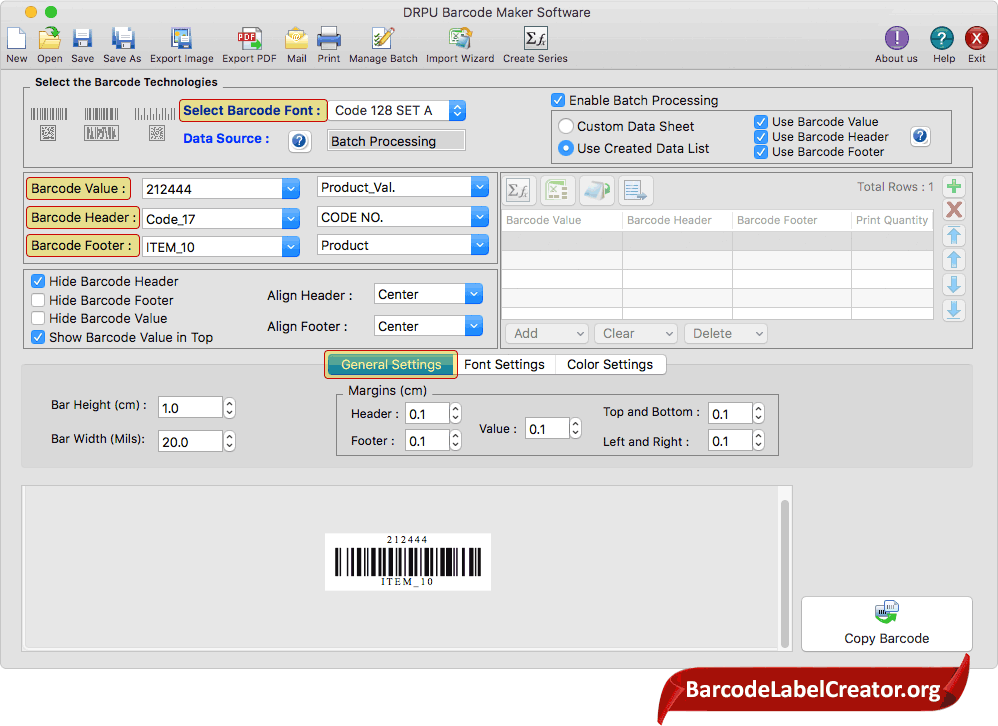Click the export list icon above data table
Screen dimensions: 998x726
coord(635,190)
